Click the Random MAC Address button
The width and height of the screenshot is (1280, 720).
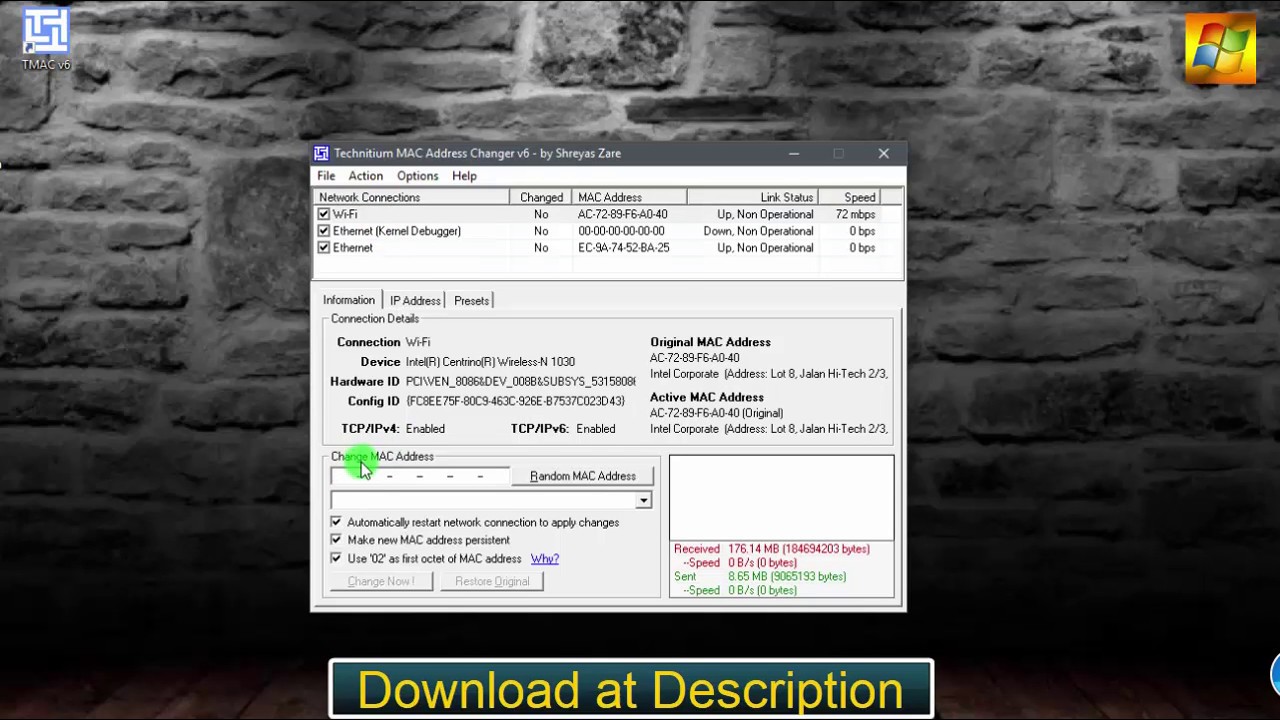[x=583, y=476]
